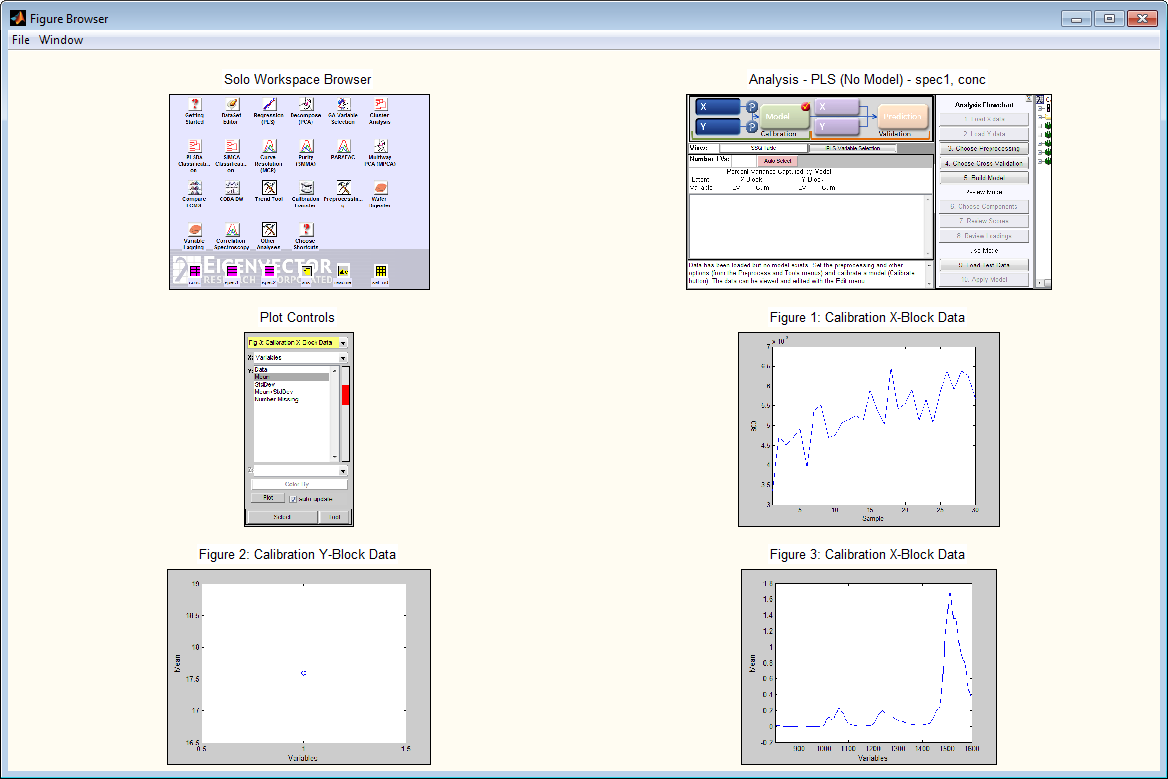Open the Z axis dropdown in Plot Controls
Screen dimensions: 1168x779
pos(343,470)
